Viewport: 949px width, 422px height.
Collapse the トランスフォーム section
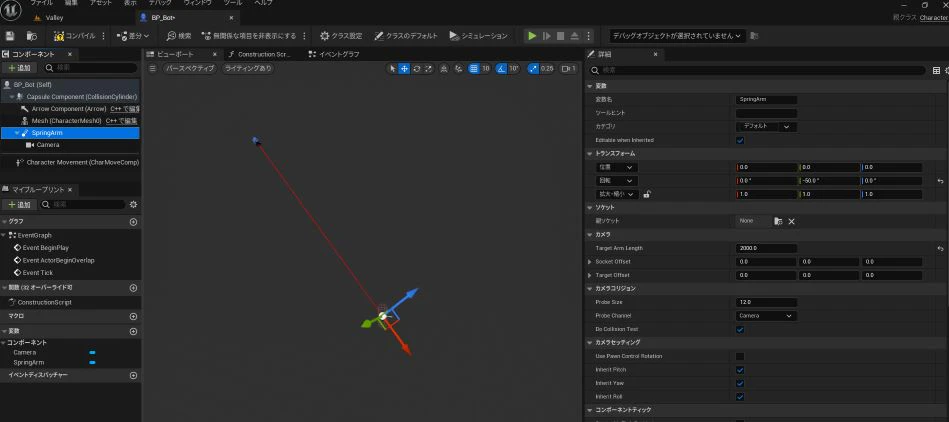click(x=590, y=154)
